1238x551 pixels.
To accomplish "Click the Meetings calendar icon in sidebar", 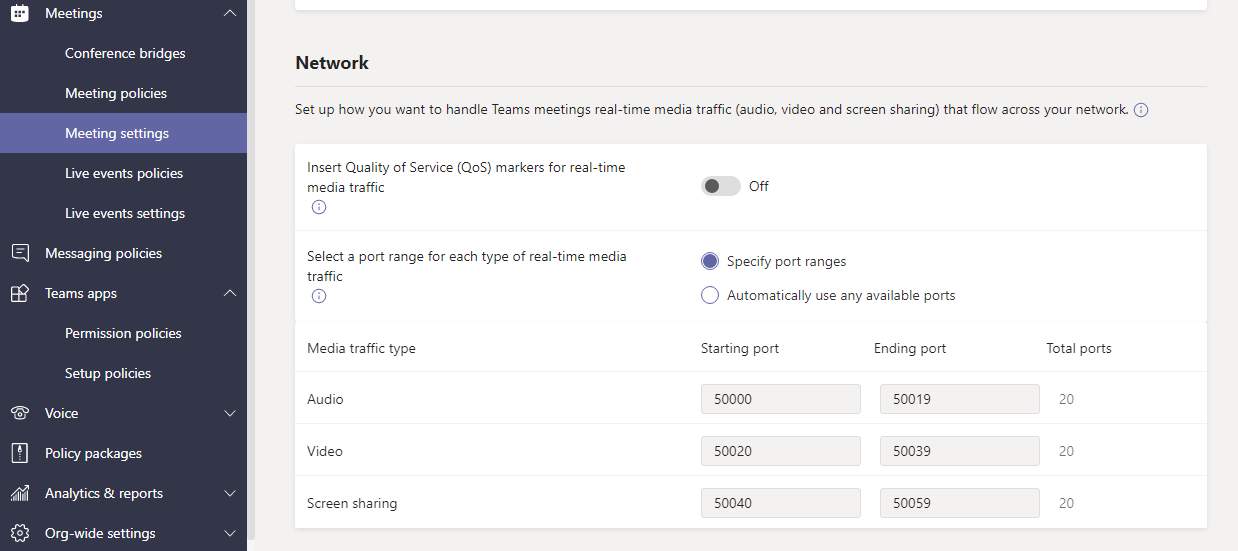I will [x=19, y=13].
